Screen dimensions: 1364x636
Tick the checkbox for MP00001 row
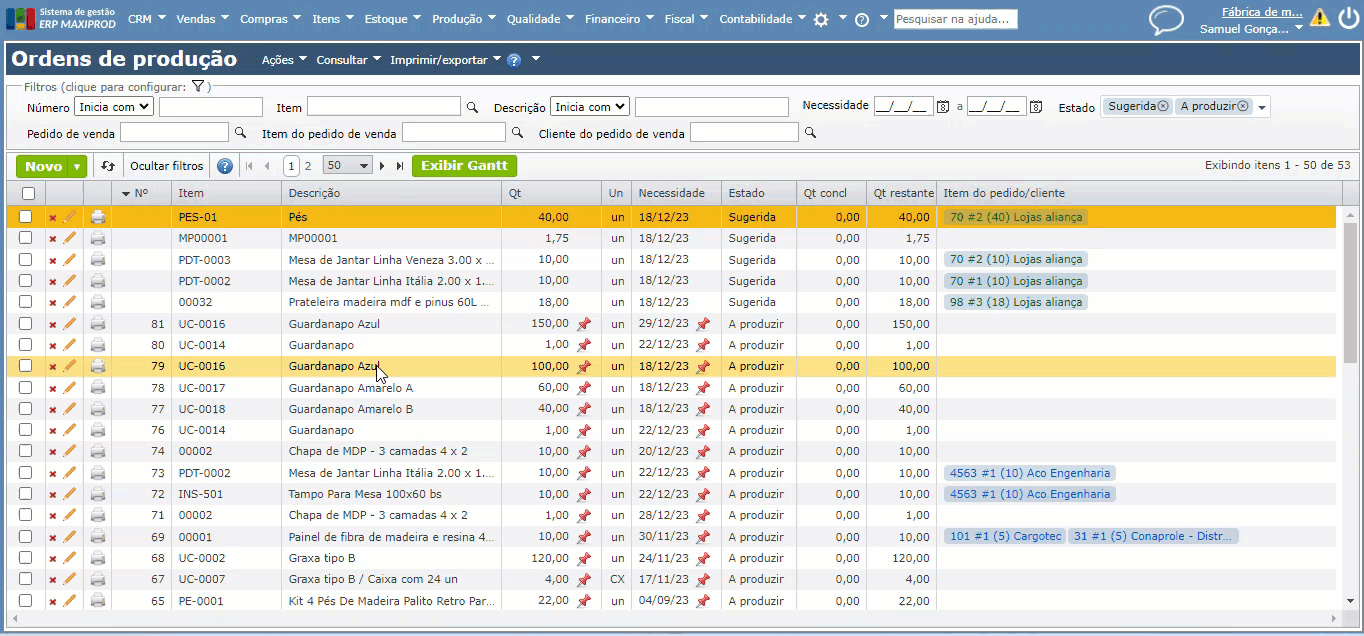[26, 238]
